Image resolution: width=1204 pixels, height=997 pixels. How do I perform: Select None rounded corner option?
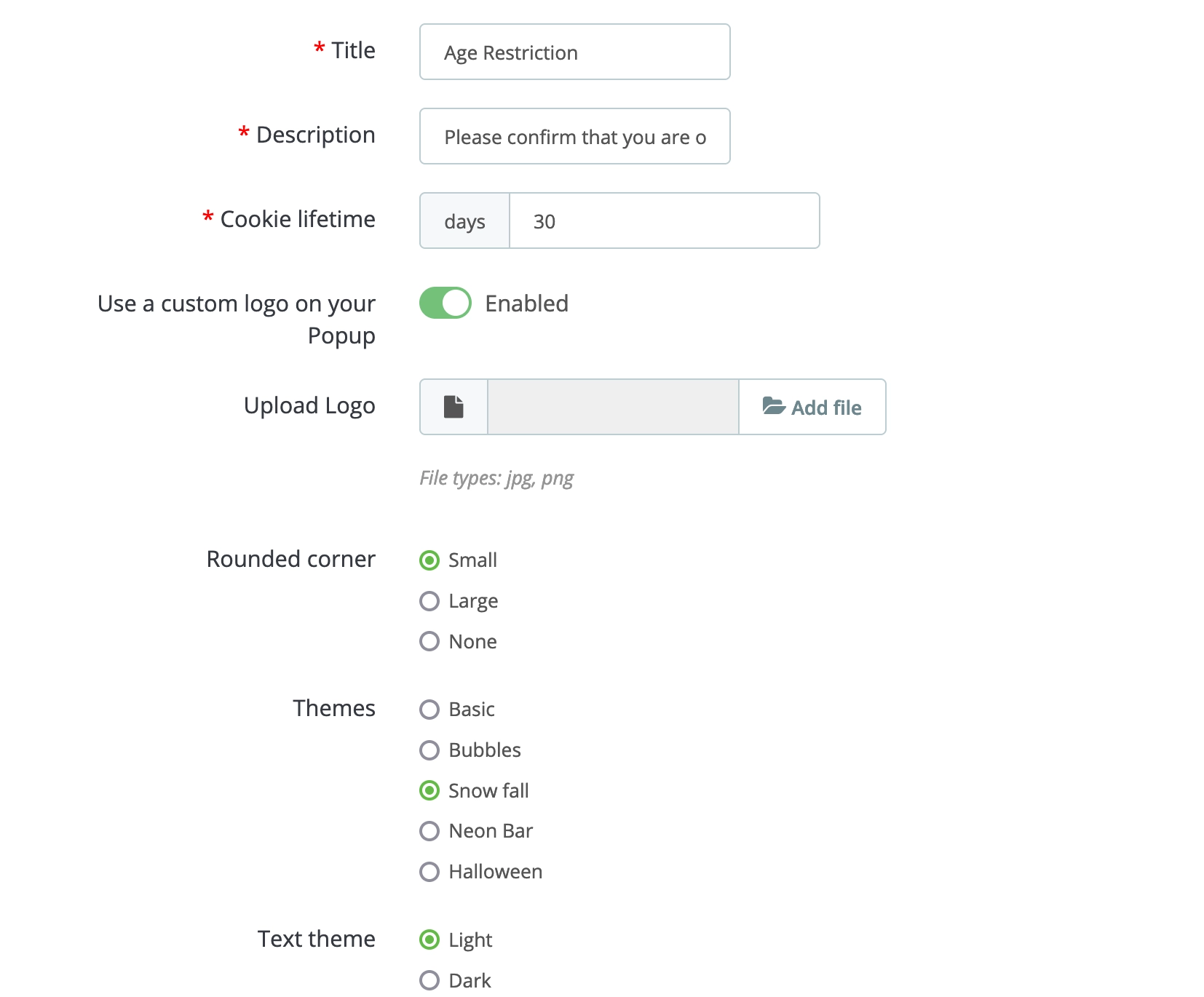(430, 641)
